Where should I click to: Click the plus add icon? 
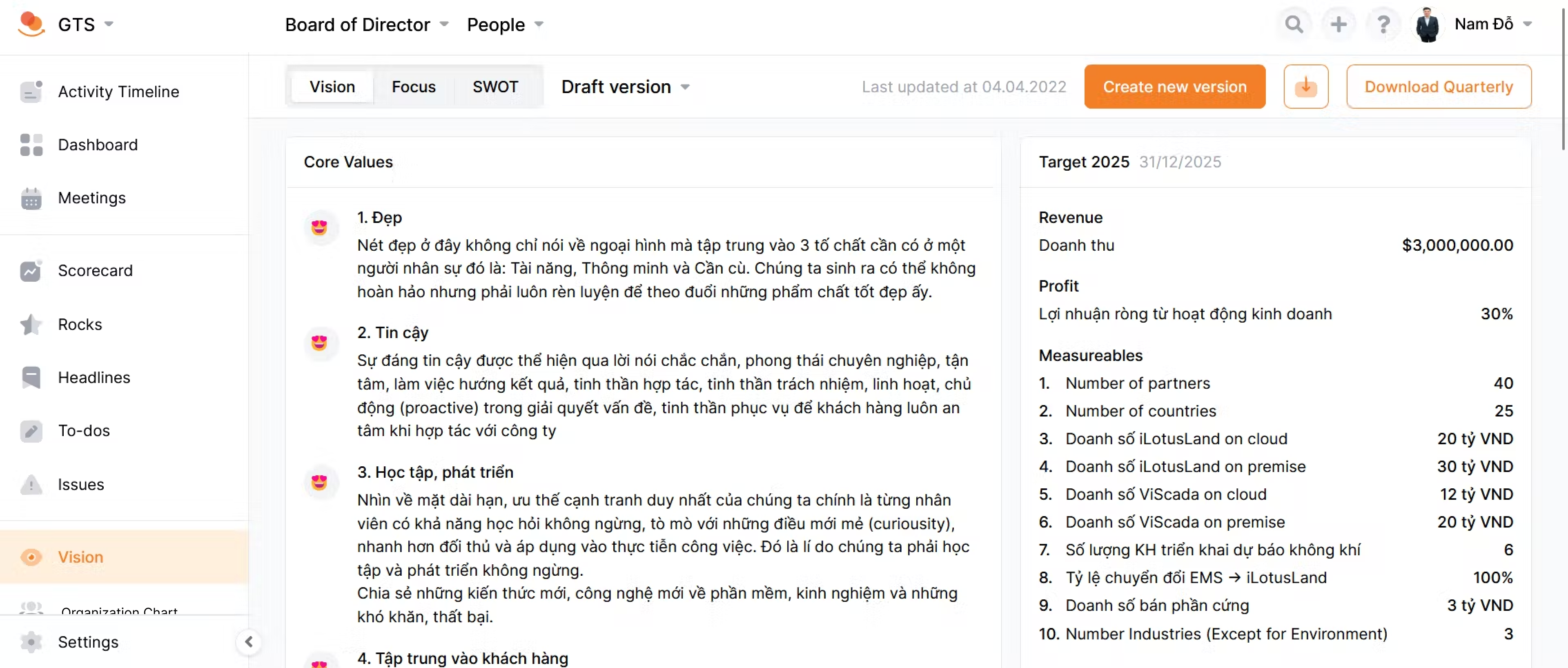1338,24
